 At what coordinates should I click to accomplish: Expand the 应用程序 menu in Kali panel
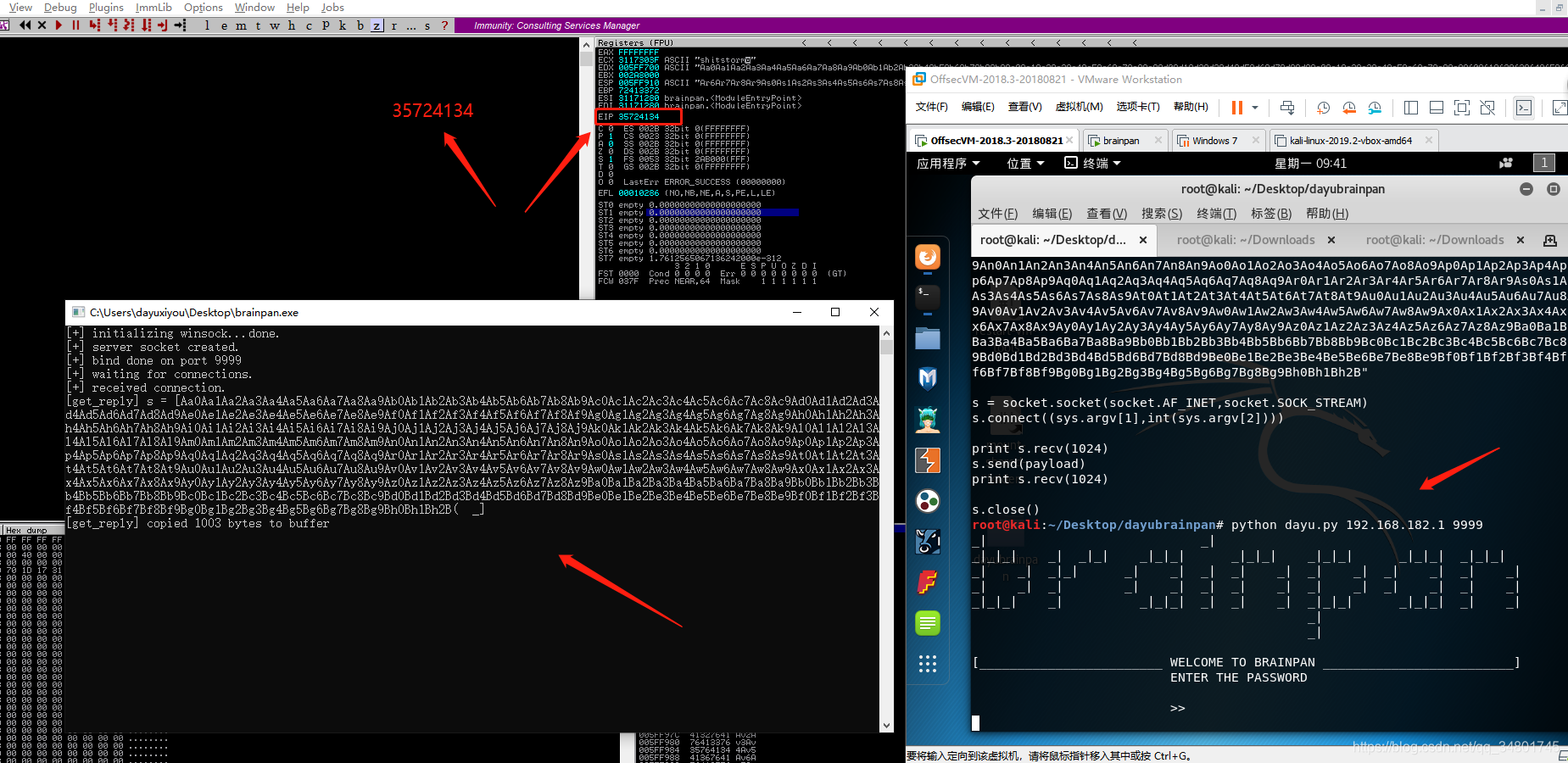coord(948,164)
